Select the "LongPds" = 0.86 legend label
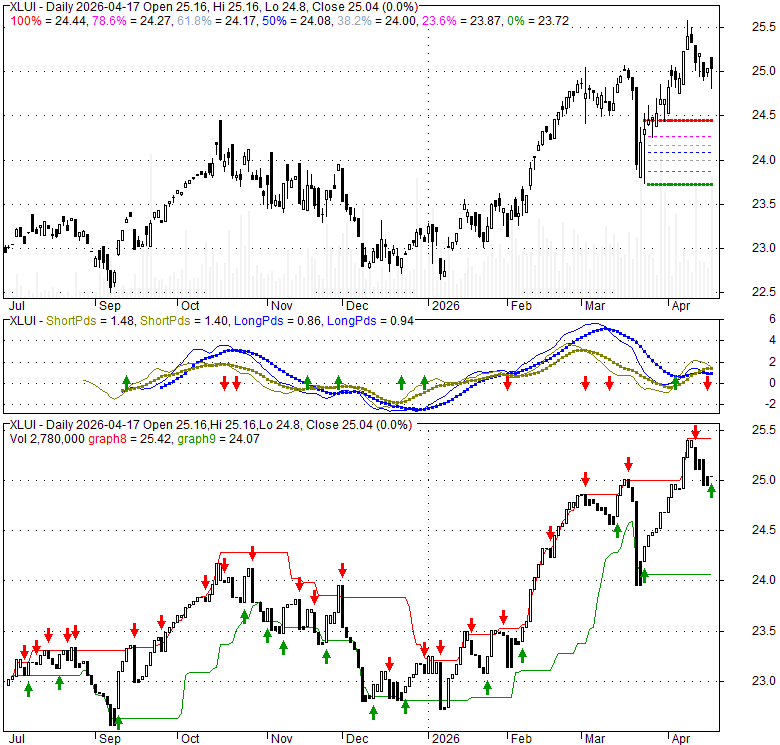This screenshot has width=780, height=745. click(x=259, y=321)
